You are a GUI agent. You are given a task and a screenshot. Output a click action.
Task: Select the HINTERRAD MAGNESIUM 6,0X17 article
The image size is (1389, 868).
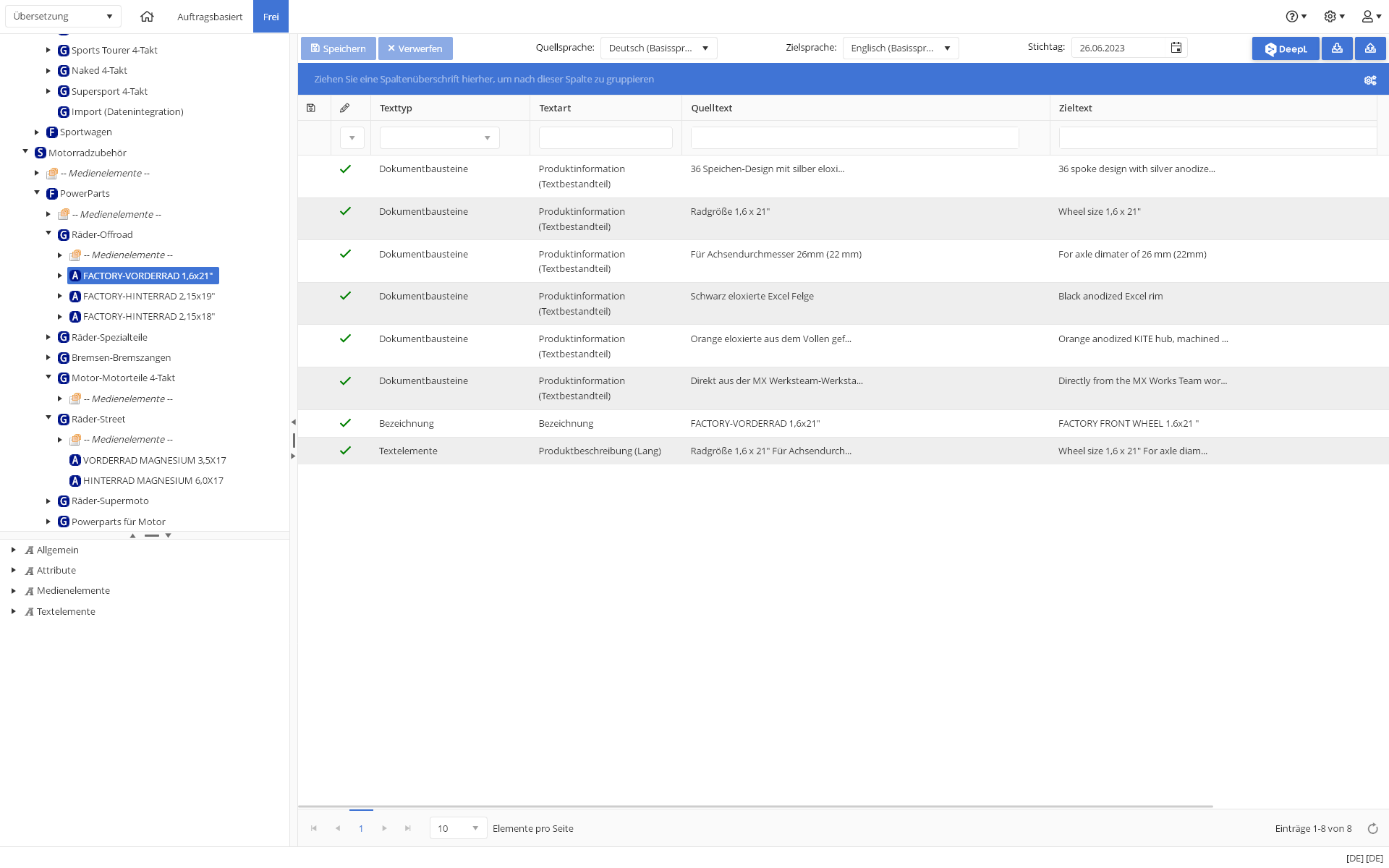(153, 480)
